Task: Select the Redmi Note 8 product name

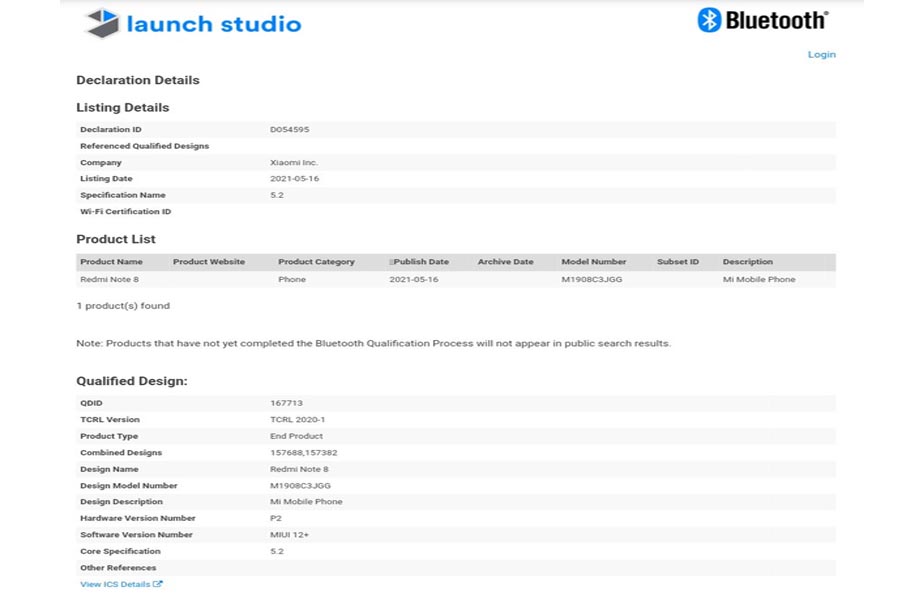Action: pos(110,279)
